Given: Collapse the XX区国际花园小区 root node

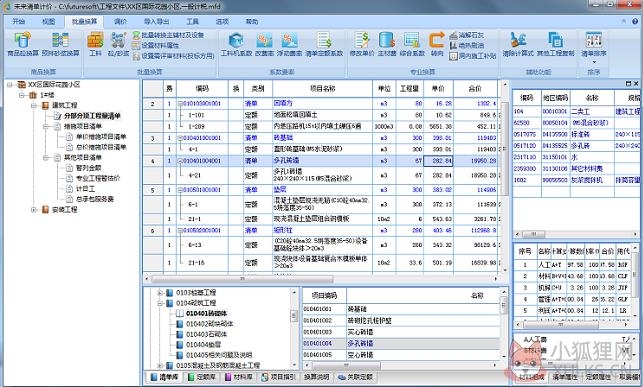Looking at the screenshot, I should tap(10, 85).
